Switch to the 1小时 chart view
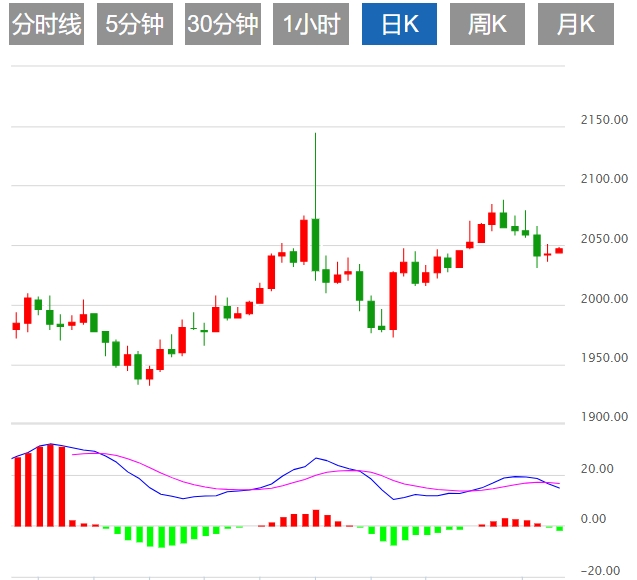The width and height of the screenshot is (637, 580). pos(310,24)
